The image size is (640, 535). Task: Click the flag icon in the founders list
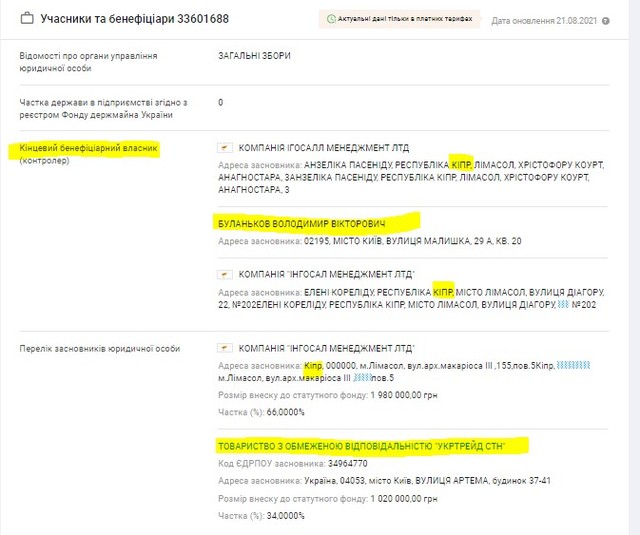tap(224, 348)
